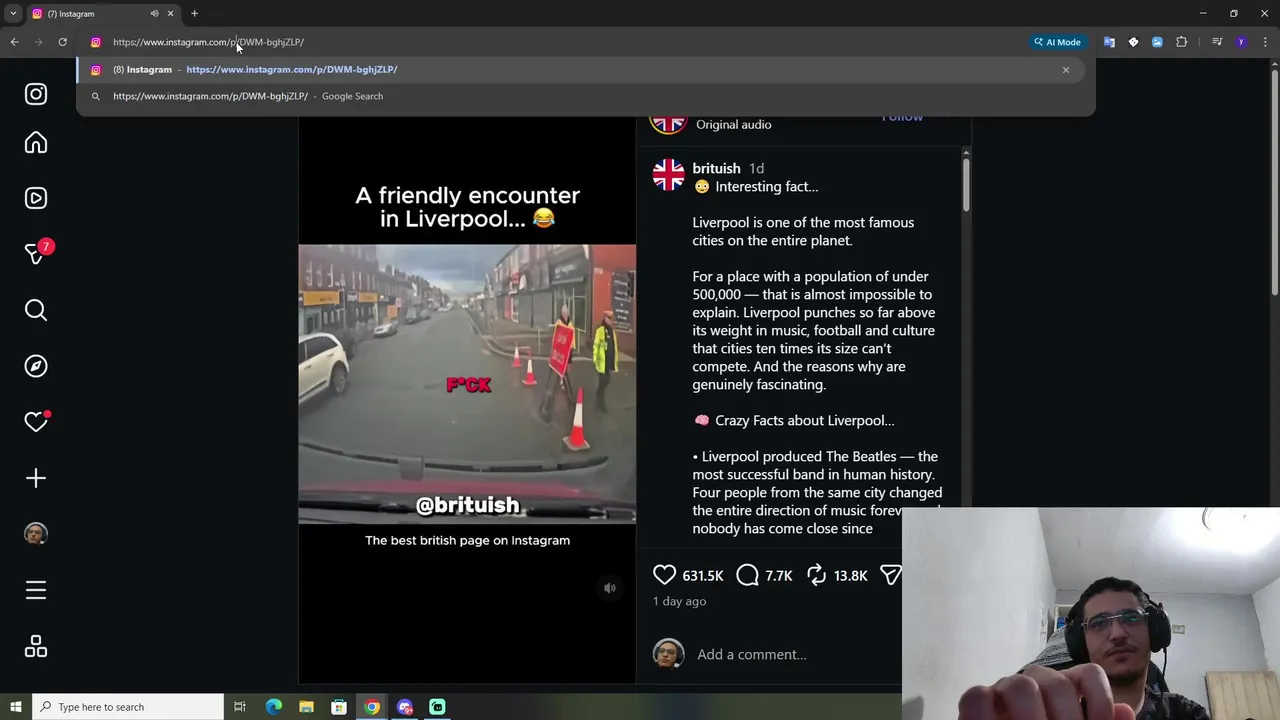Click the Add a comment field
Image resolution: width=1280 pixels, height=720 pixels.
click(752, 654)
